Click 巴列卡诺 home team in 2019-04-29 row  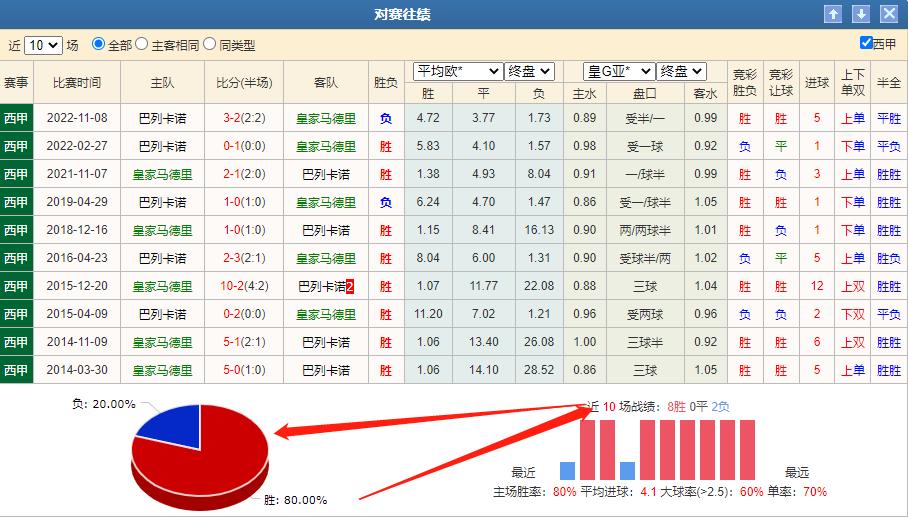point(162,202)
